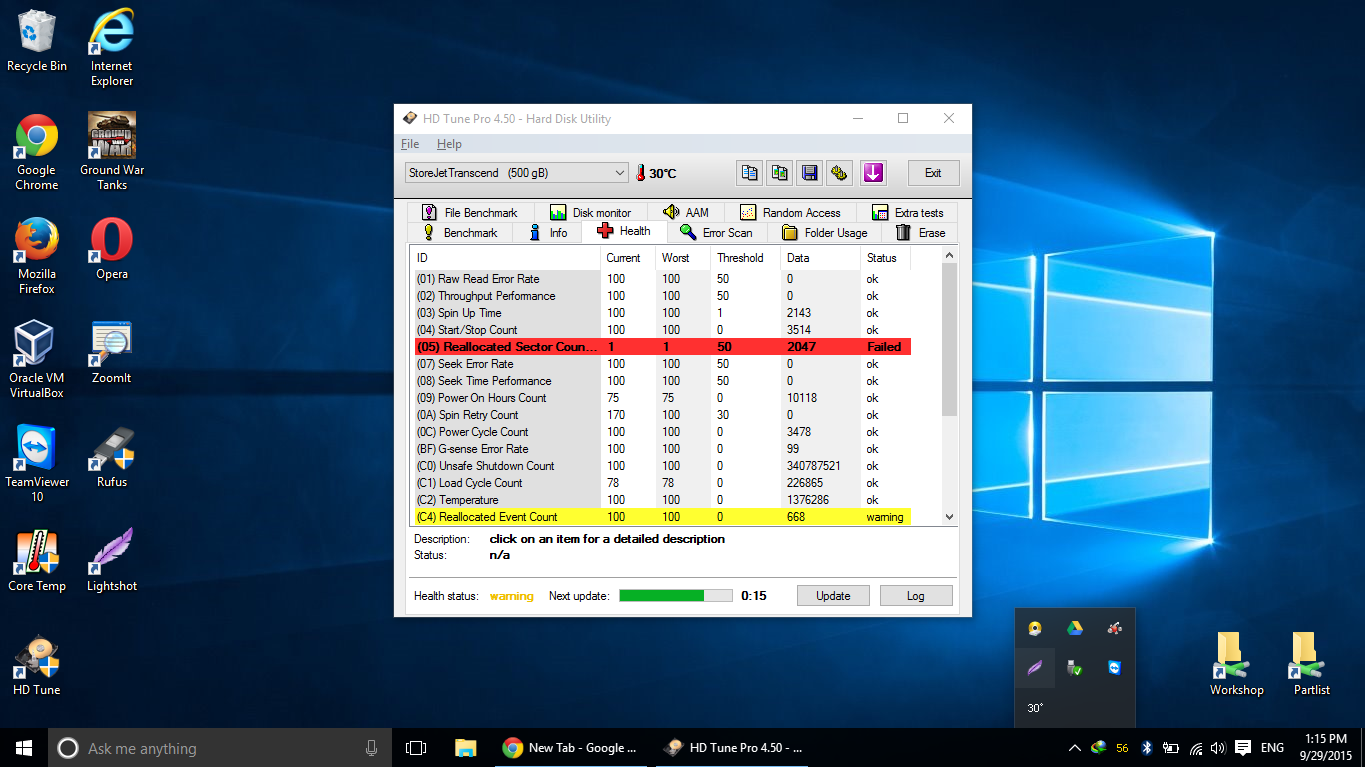The height and width of the screenshot is (767, 1365).
Task: Click the Next update progress bar
Action: pyautogui.click(x=675, y=596)
